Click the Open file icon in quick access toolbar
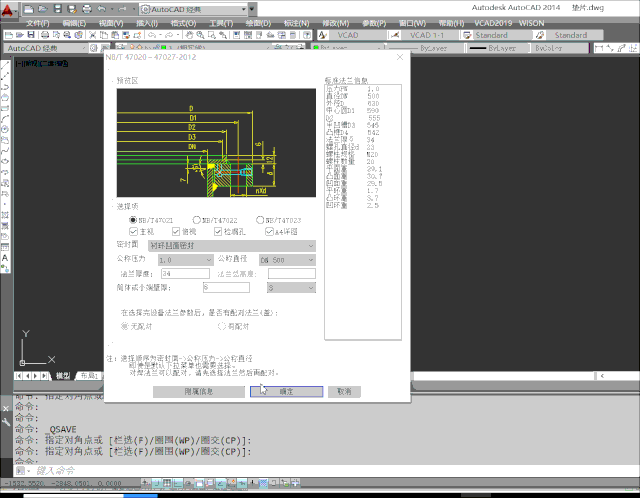640x498 pixels. (x=45, y=8)
